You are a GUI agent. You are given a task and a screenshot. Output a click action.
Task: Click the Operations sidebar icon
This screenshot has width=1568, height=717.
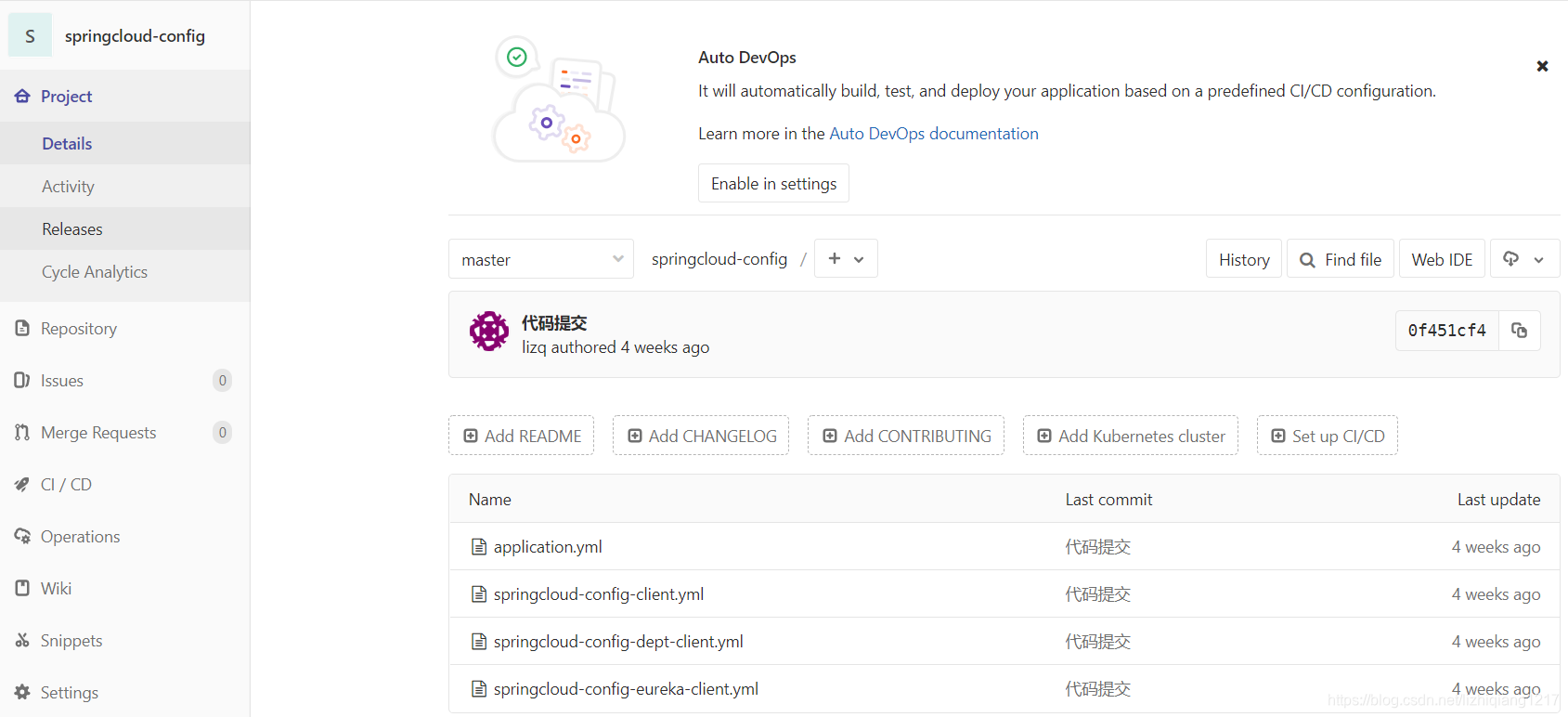22,536
